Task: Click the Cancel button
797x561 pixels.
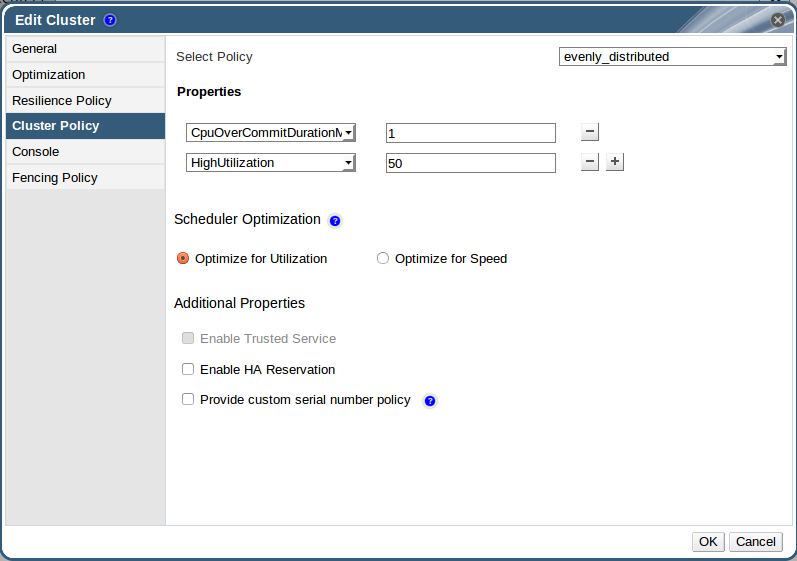Action: coord(755,541)
